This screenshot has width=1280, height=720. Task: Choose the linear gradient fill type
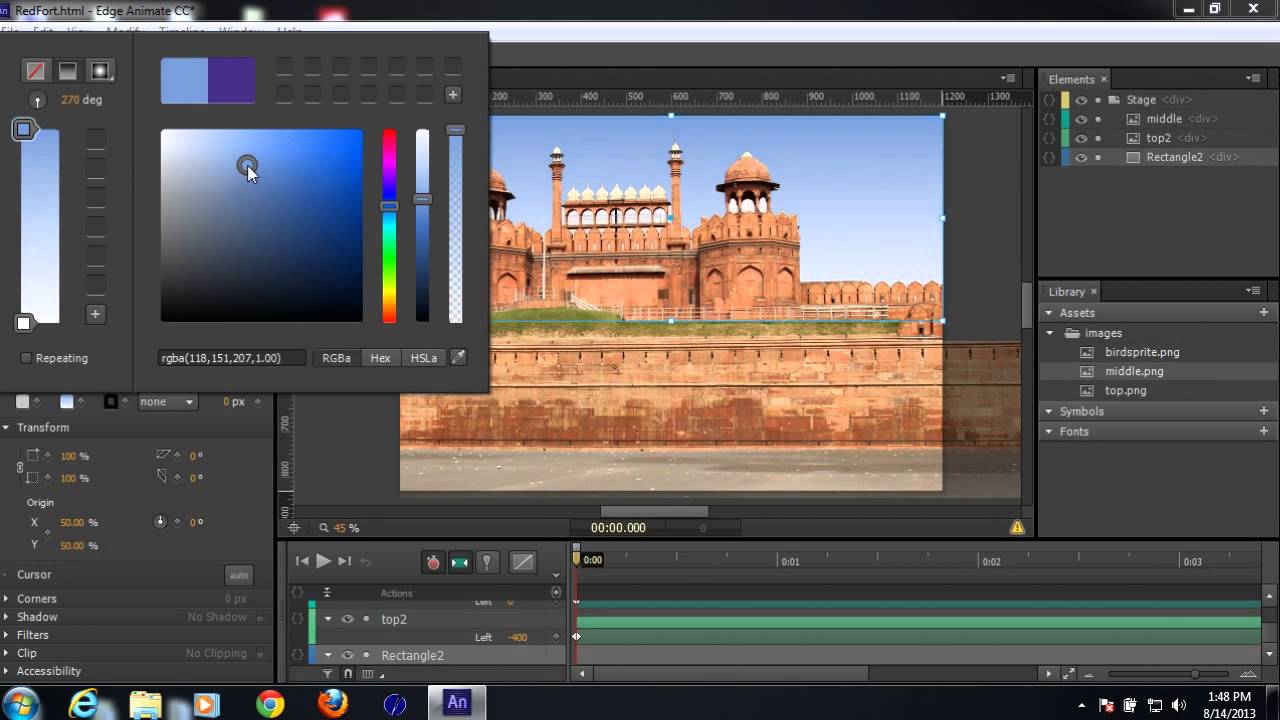pyautogui.click(x=68, y=71)
